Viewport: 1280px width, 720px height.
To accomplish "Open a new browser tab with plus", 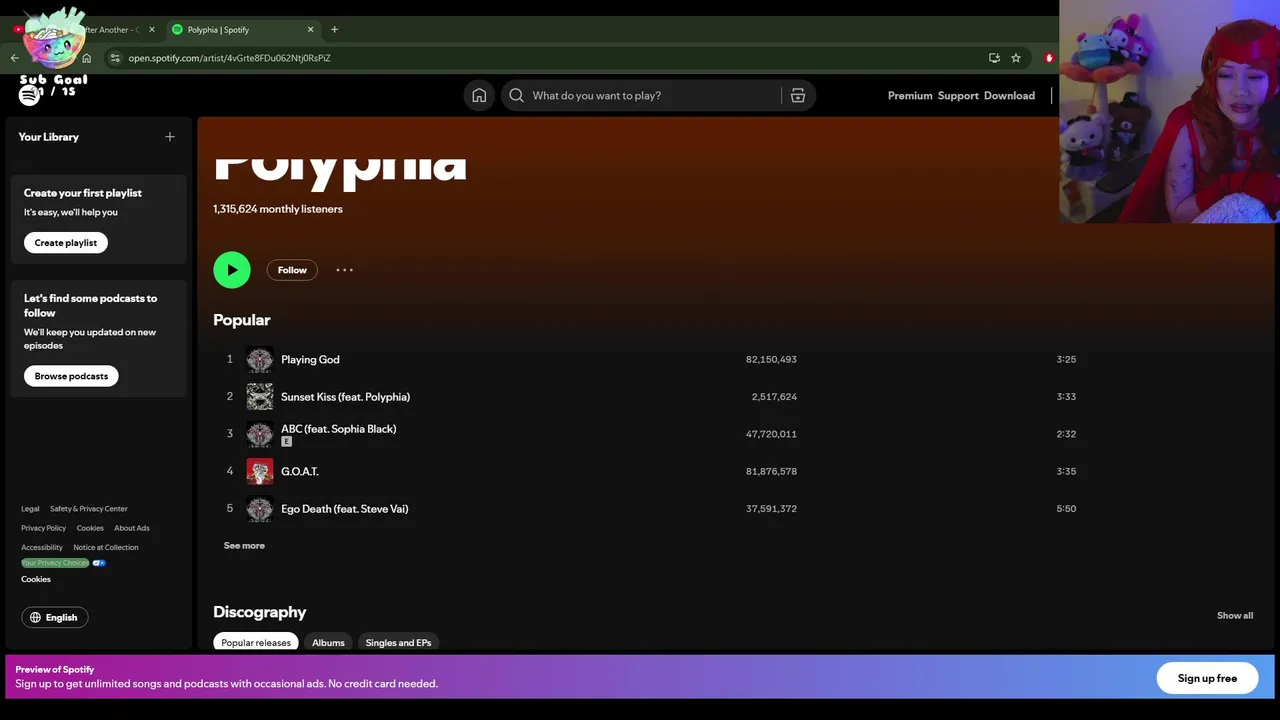I will click(334, 30).
